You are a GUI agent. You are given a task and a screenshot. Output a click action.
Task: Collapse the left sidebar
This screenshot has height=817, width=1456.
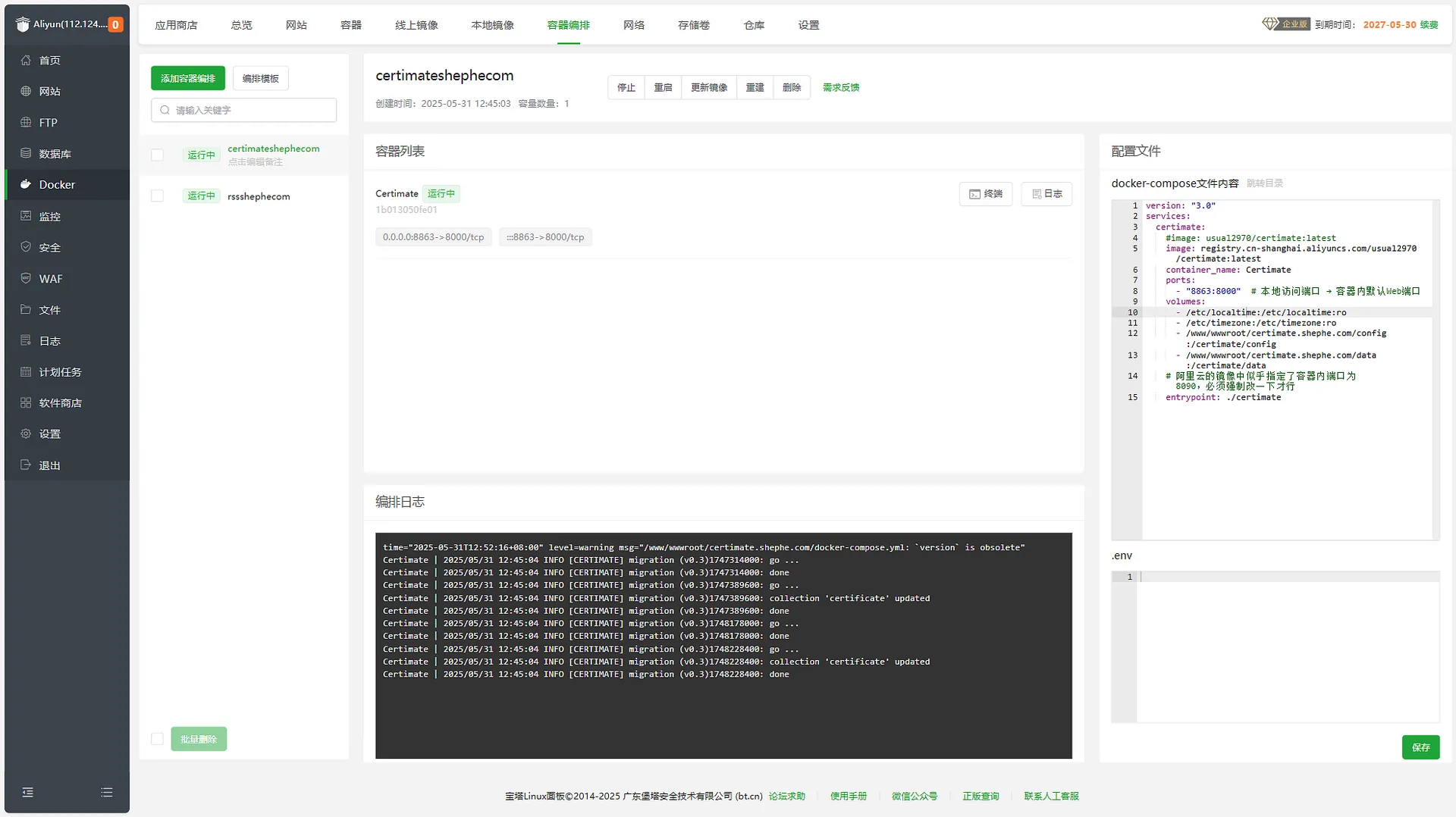coord(28,792)
